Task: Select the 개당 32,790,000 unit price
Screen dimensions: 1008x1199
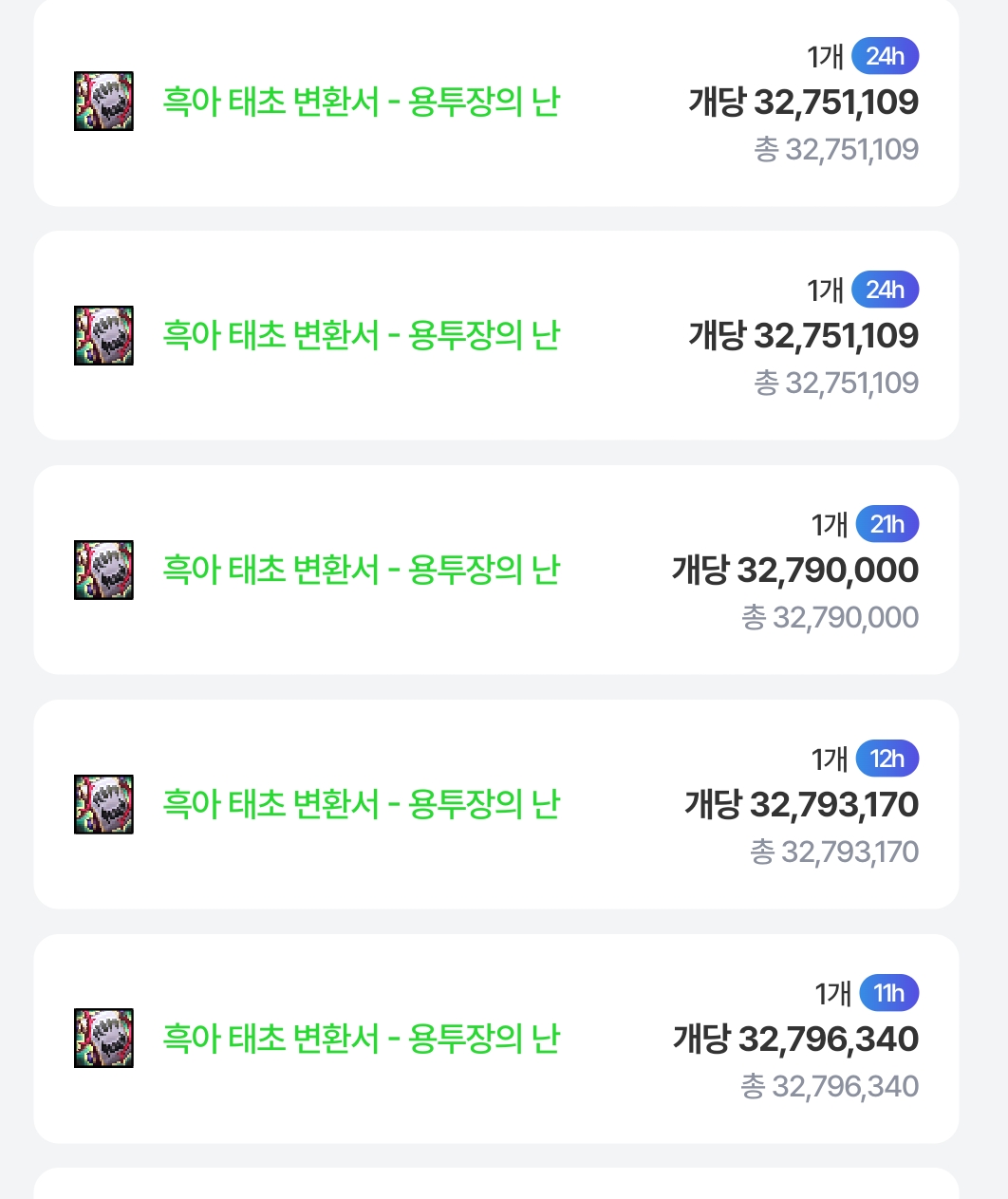Action: coord(795,571)
